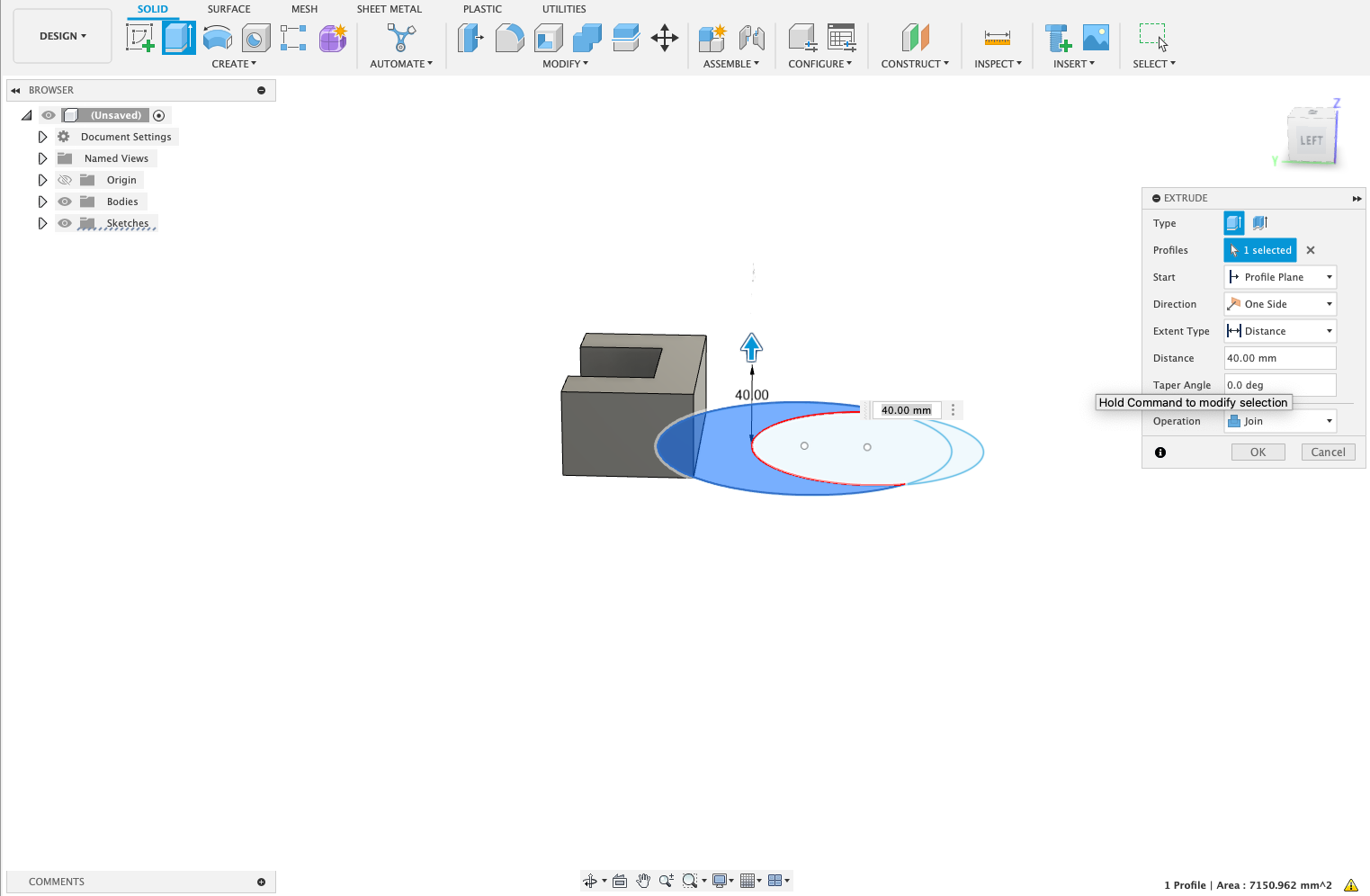
Task: Click the Taper Angle input field
Action: 1280,385
